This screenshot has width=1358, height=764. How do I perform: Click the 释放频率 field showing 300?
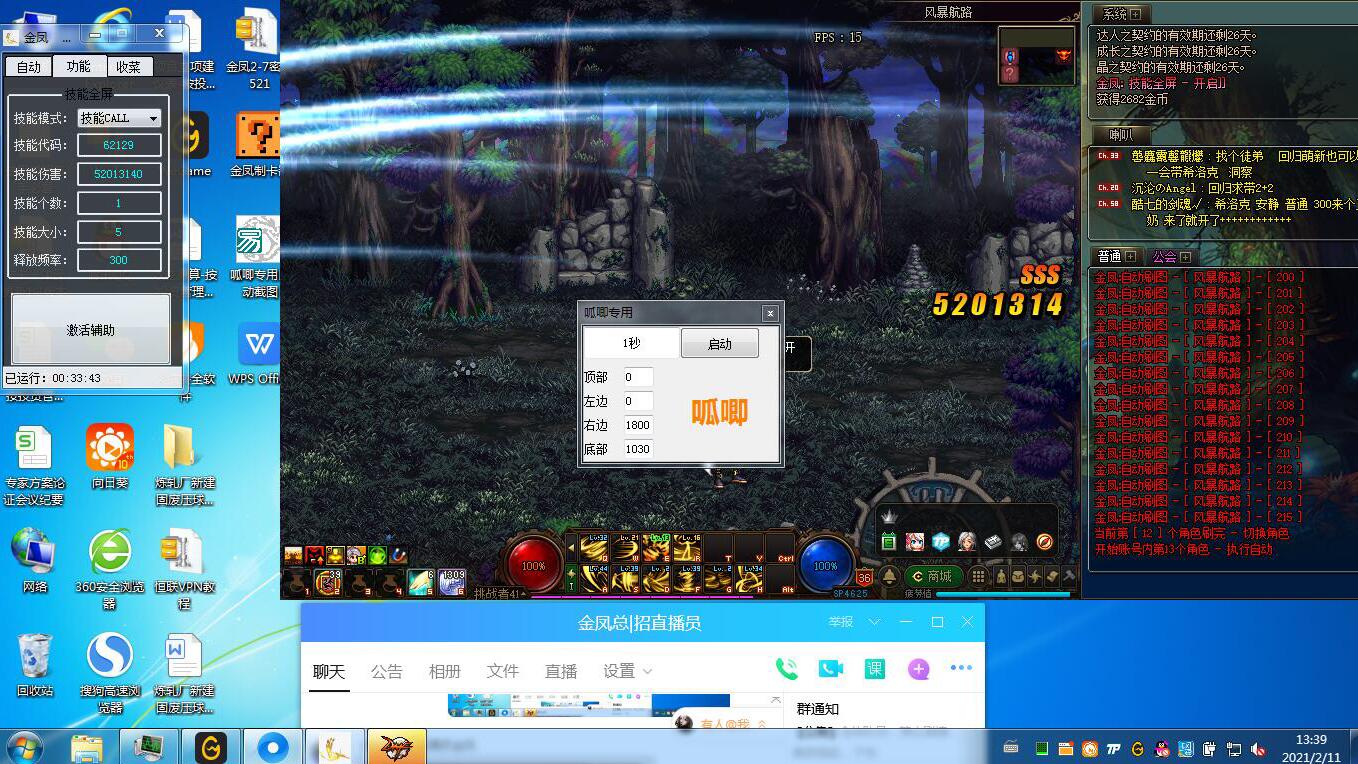[119, 260]
